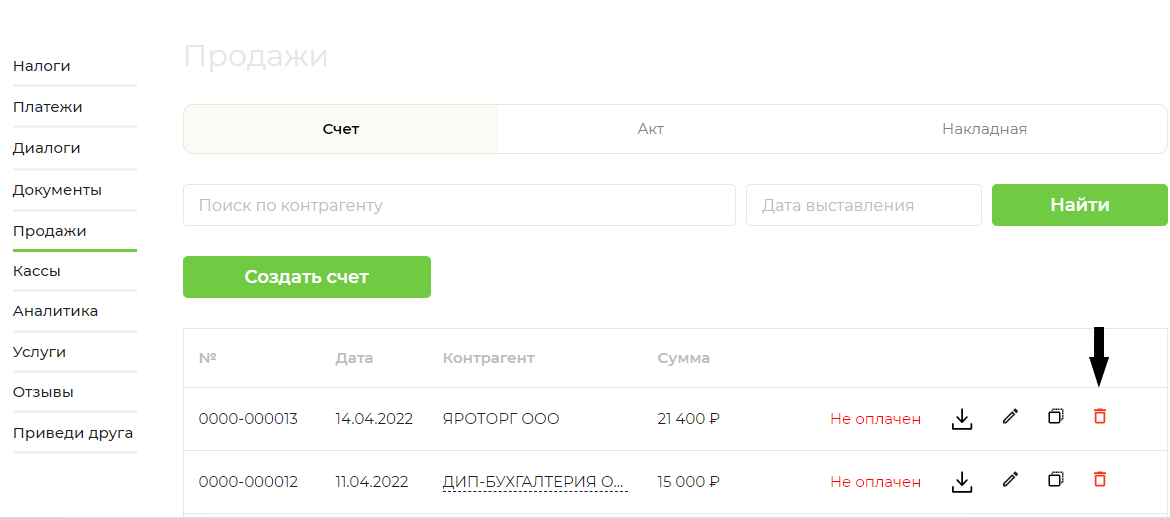Edit invoice 0000-000013 with pencil icon
Viewport: 1170px width, 518px height.
coord(1010,416)
